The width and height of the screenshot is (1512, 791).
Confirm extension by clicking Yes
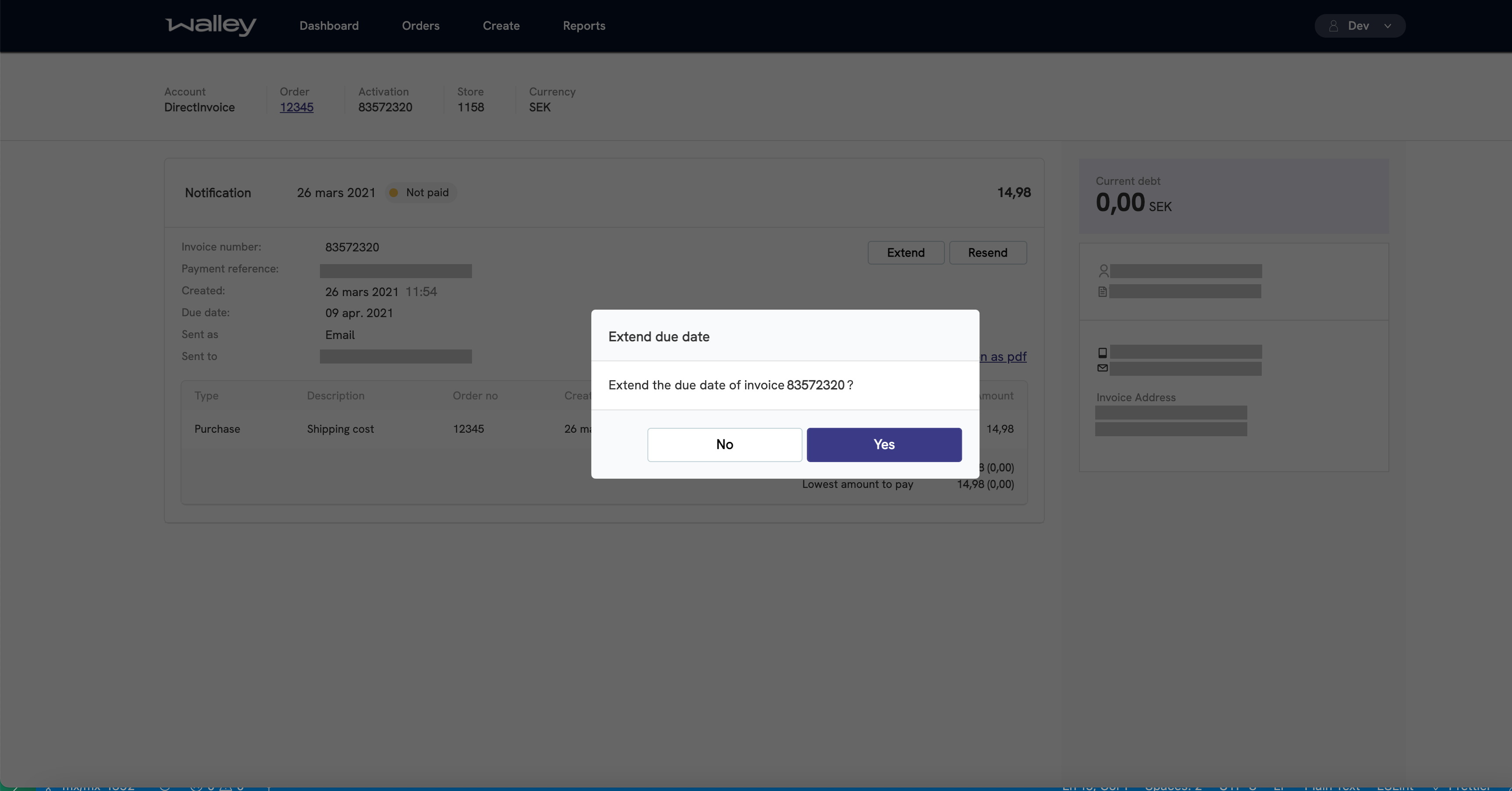click(x=884, y=444)
